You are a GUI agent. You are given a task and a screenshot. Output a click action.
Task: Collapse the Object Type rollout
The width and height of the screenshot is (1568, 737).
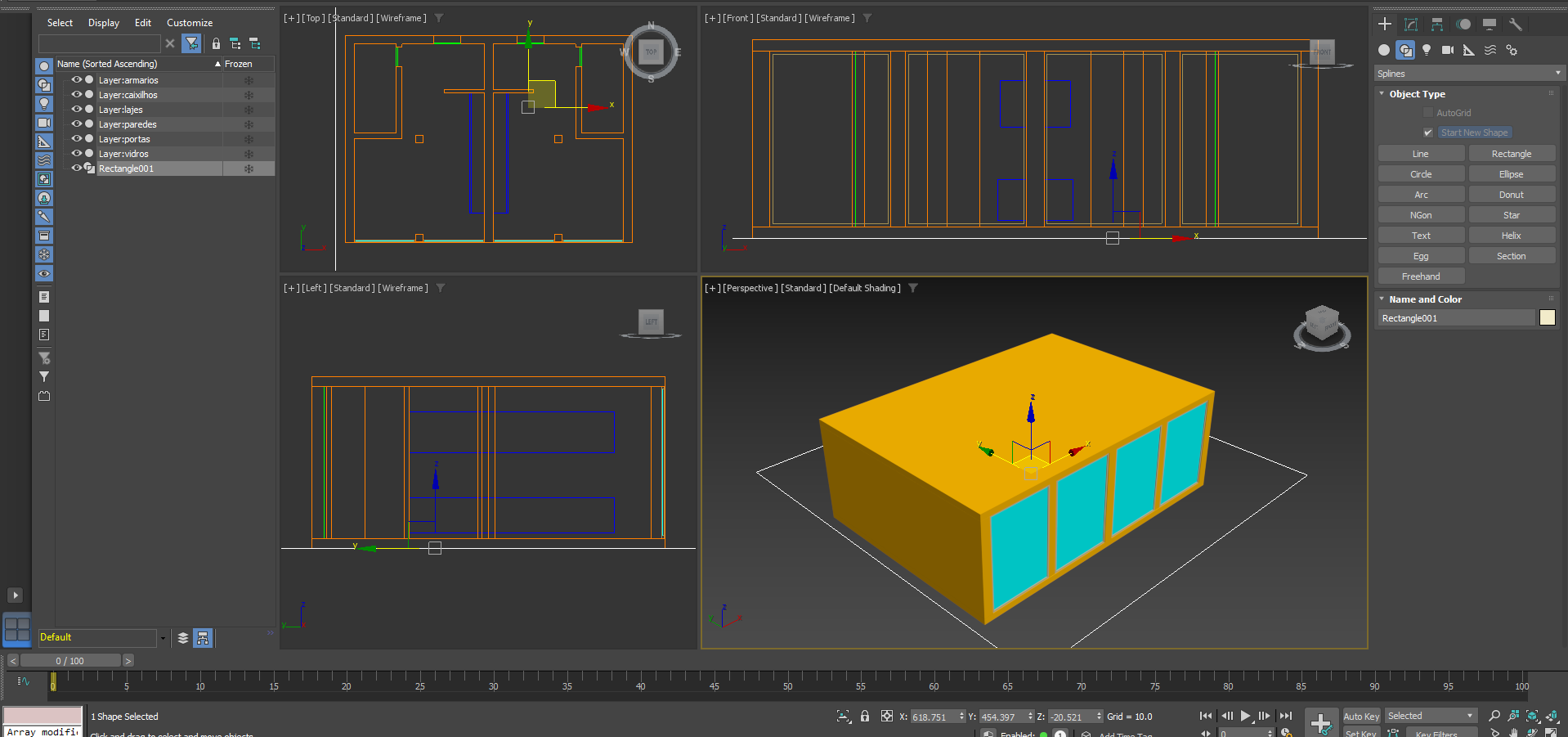1417,94
